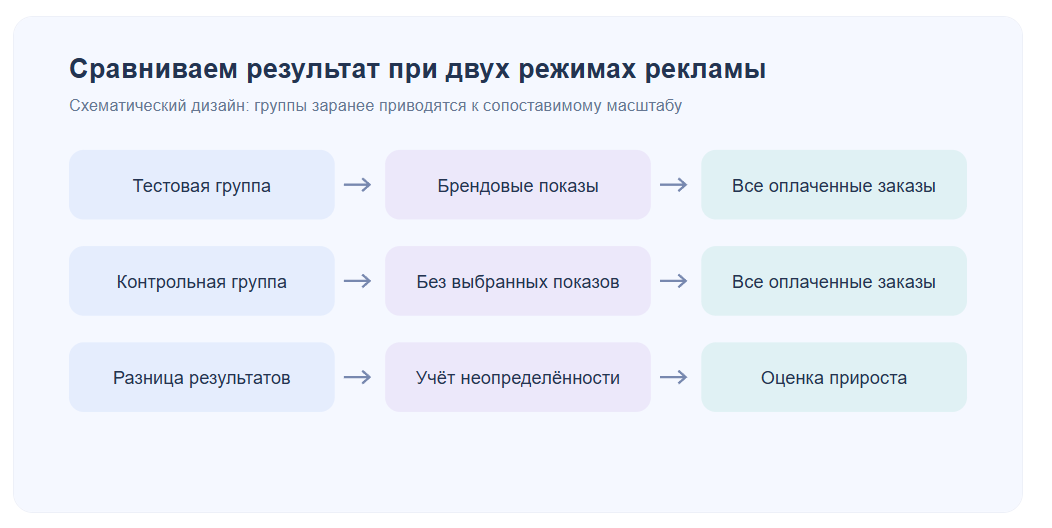The width and height of the screenshot is (1052, 528).
Task: Click the heading Сравниваем результат при двух режимах рекламы
Action: [417, 69]
